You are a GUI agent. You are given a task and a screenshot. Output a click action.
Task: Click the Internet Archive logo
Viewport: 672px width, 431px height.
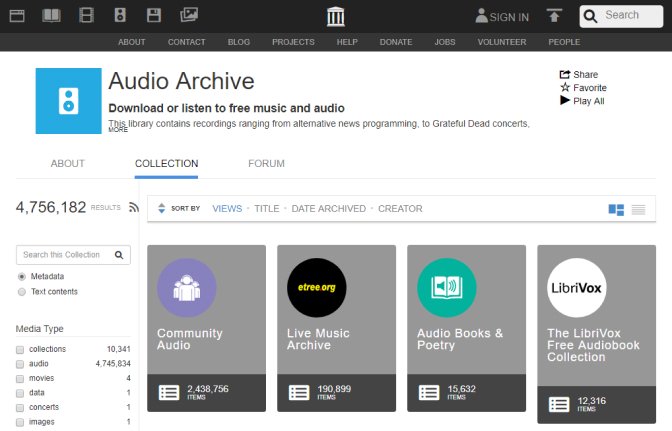(x=336, y=17)
